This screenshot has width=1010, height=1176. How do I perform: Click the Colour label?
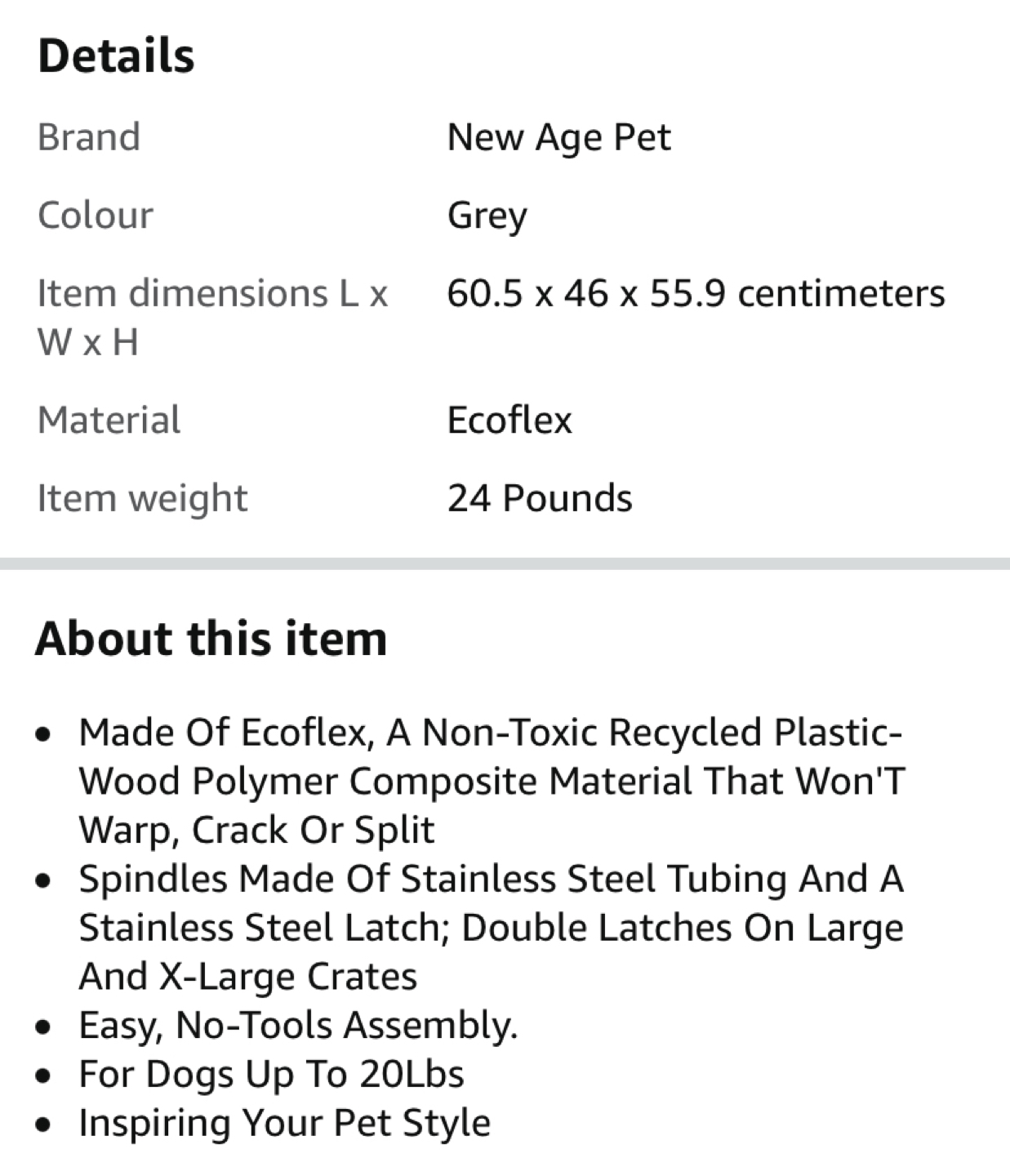coord(96,216)
